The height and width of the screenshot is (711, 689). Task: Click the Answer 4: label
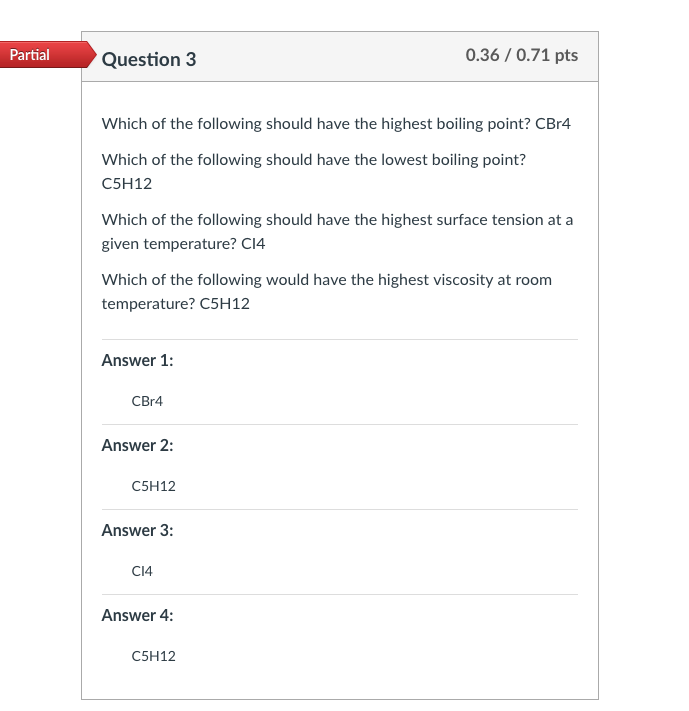[x=137, y=615]
